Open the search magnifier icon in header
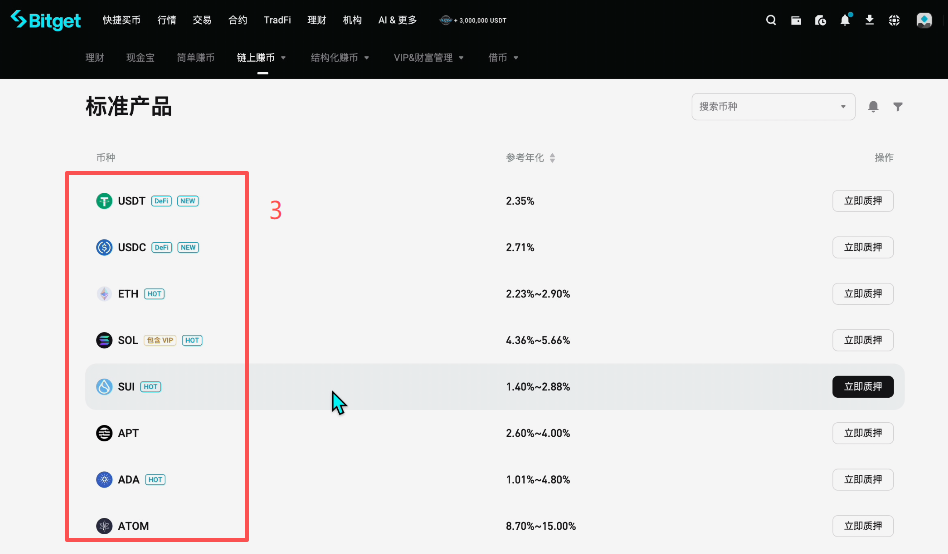Image resolution: width=948 pixels, height=554 pixels. pyautogui.click(x=771, y=20)
